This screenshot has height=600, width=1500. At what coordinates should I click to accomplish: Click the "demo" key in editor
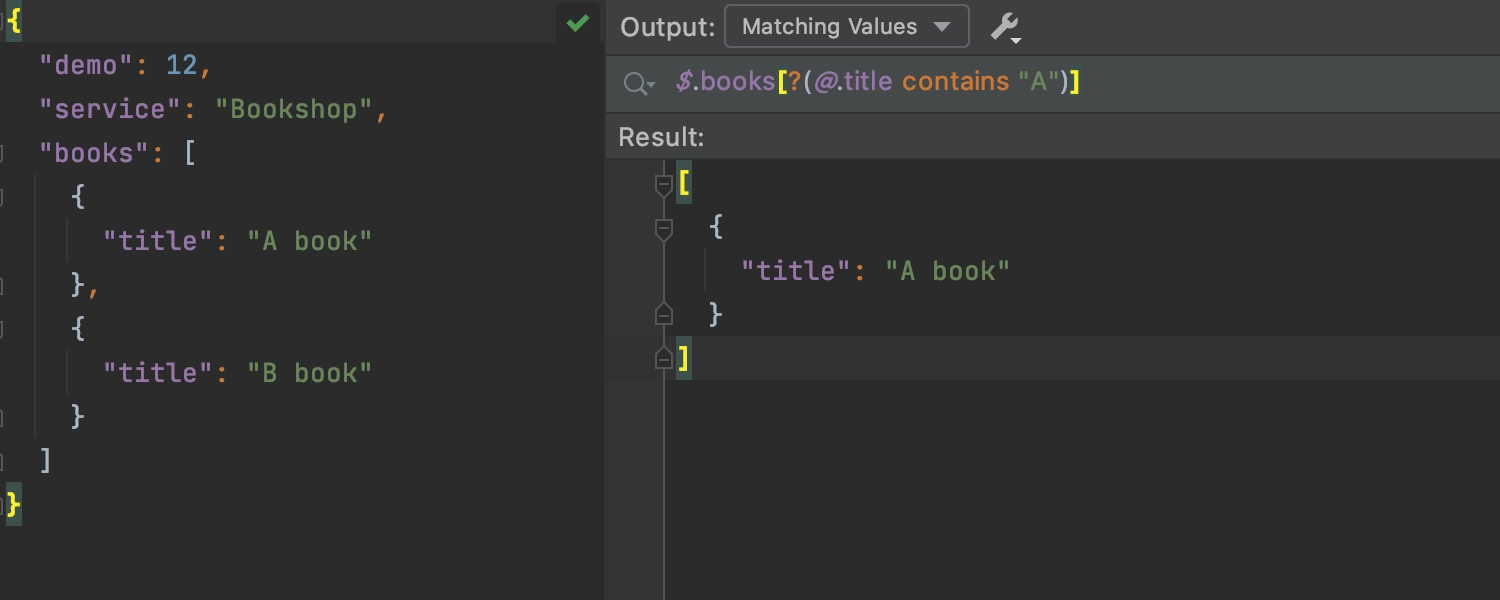(x=86, y=66)
